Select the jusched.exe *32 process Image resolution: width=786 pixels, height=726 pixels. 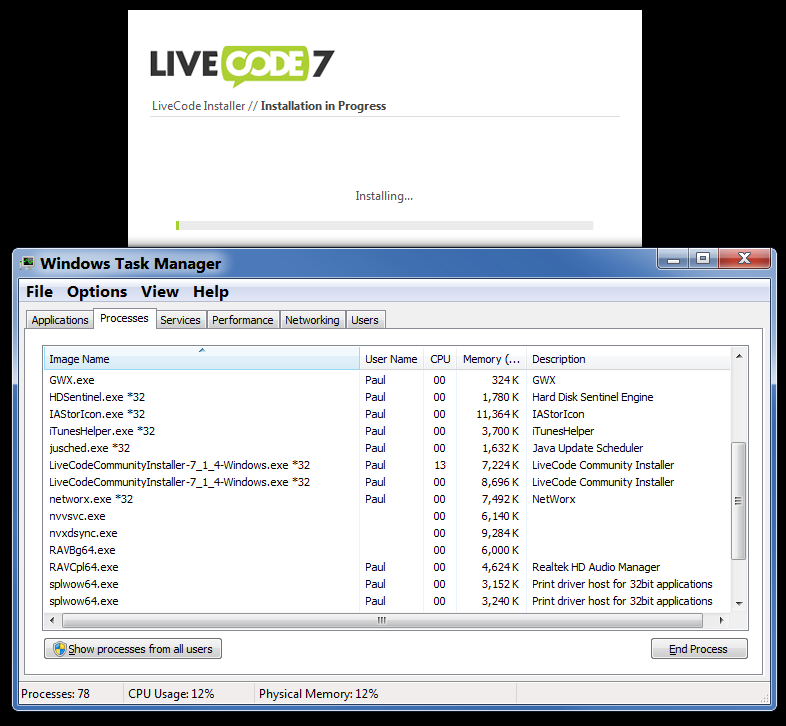[387, 448]
